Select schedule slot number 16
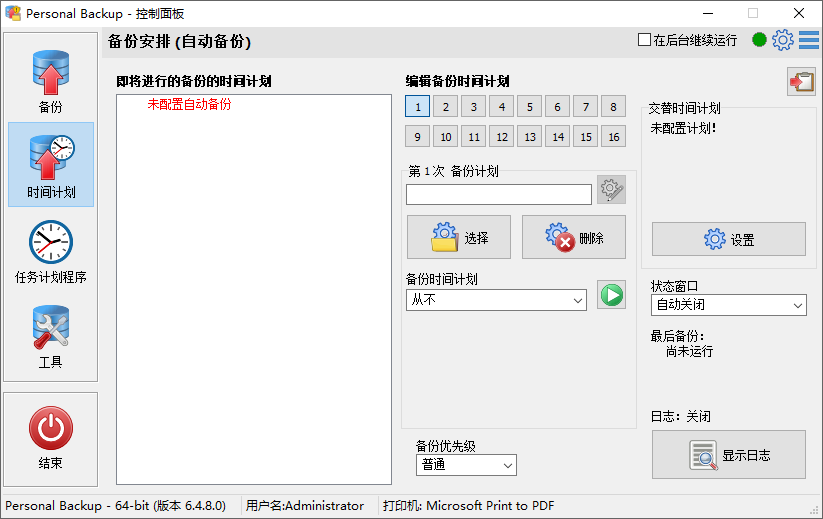 613,136
